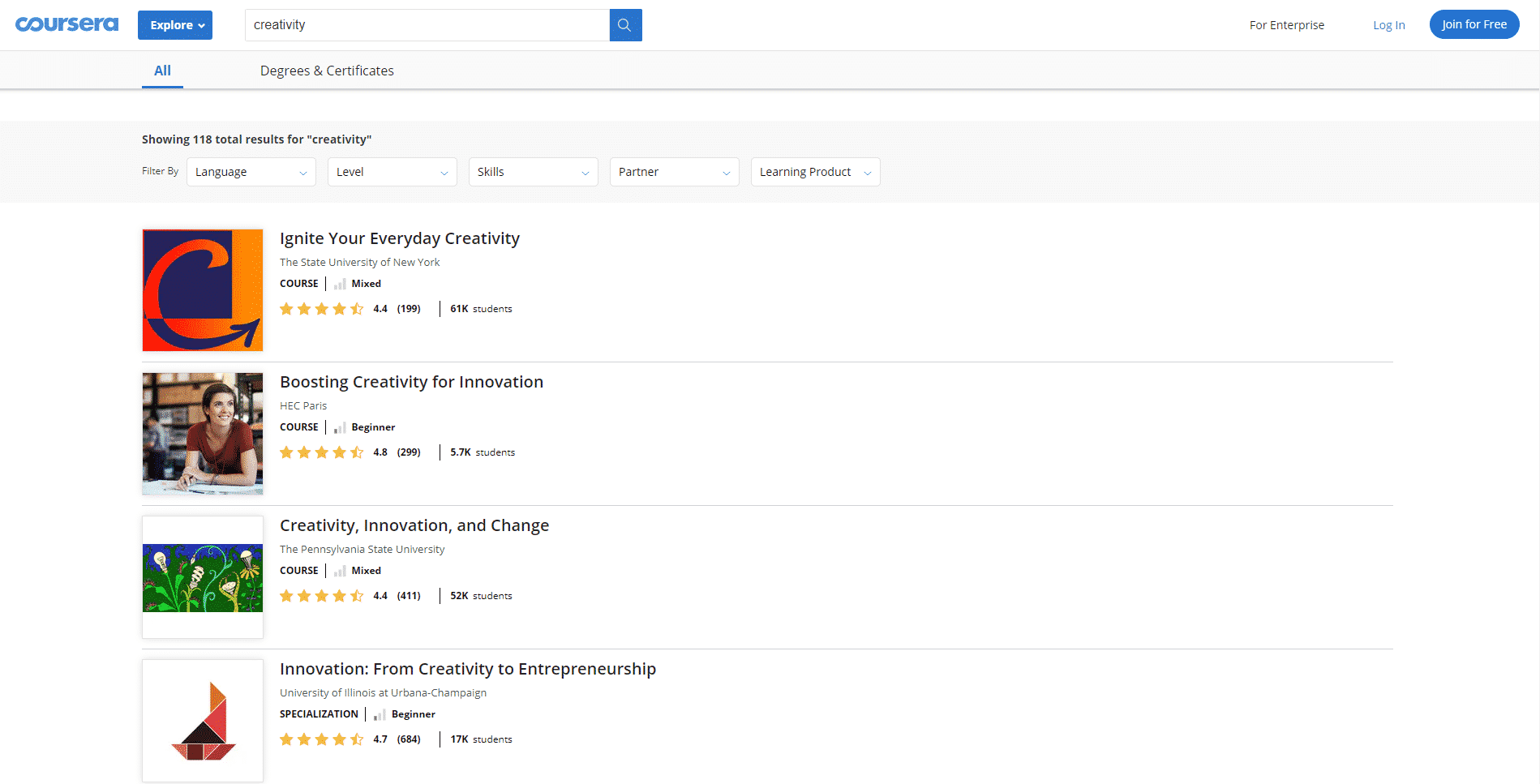
Task: Click the 4.7 (684) rating text
Action: tap(397, 739)
